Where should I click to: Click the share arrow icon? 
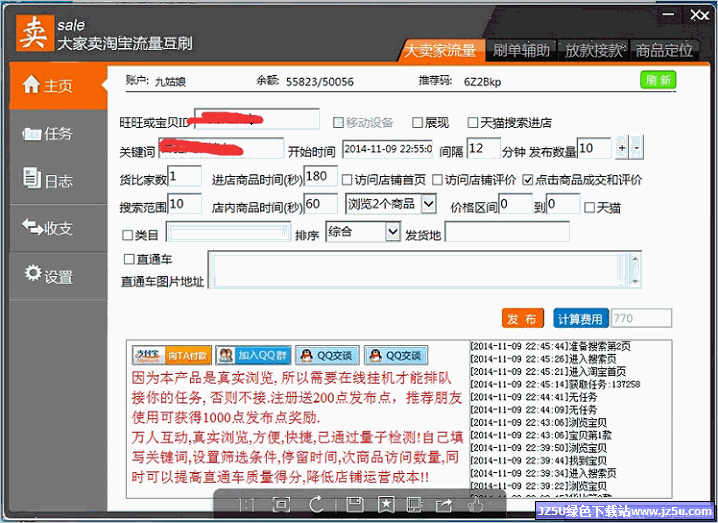click(x=444, y=505)
